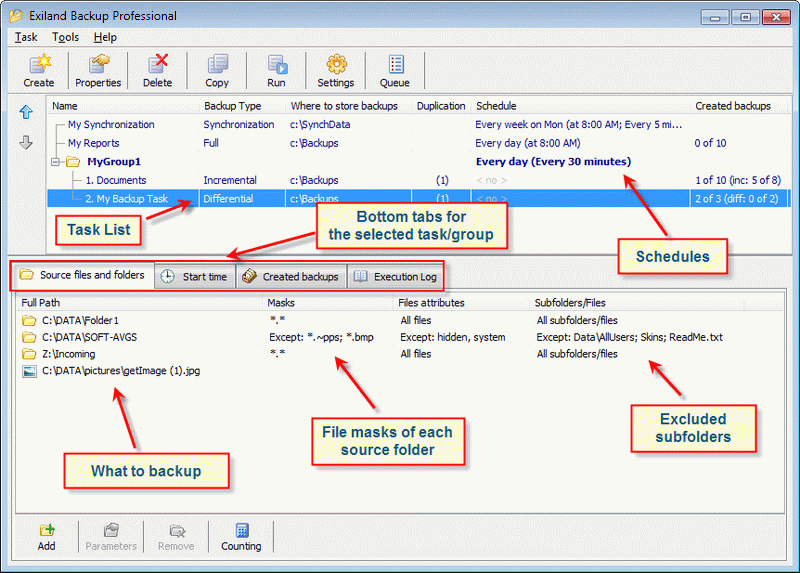
Task: Click the Counting calculator button
Action: 241,537
